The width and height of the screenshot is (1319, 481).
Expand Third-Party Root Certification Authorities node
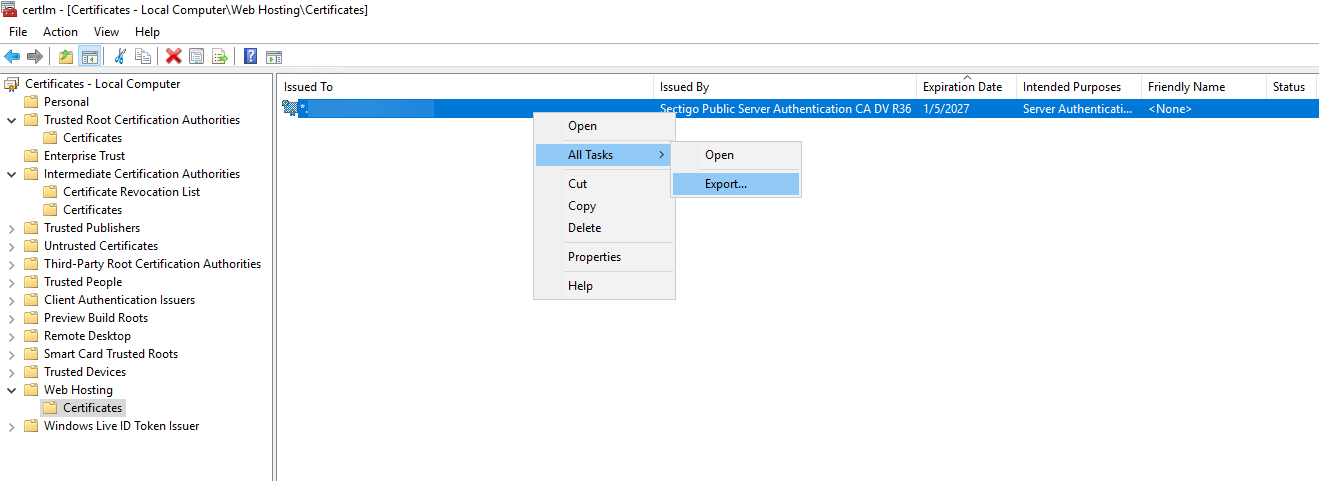[x=12, y=264]
